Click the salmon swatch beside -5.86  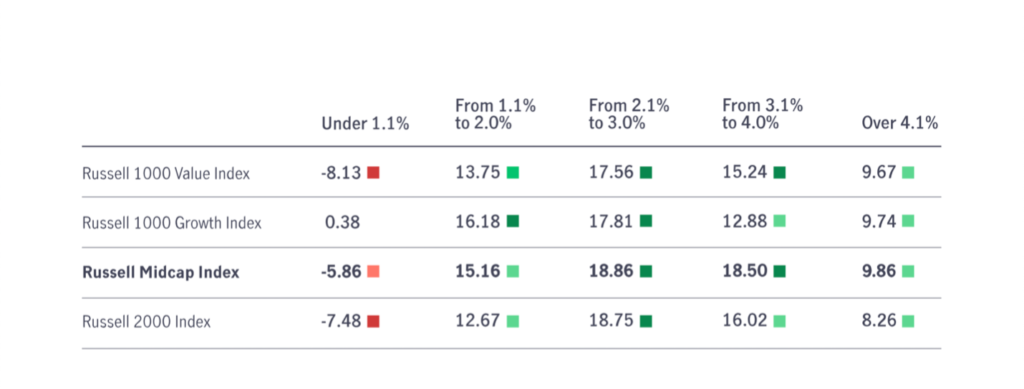click(x=373, y=272)
